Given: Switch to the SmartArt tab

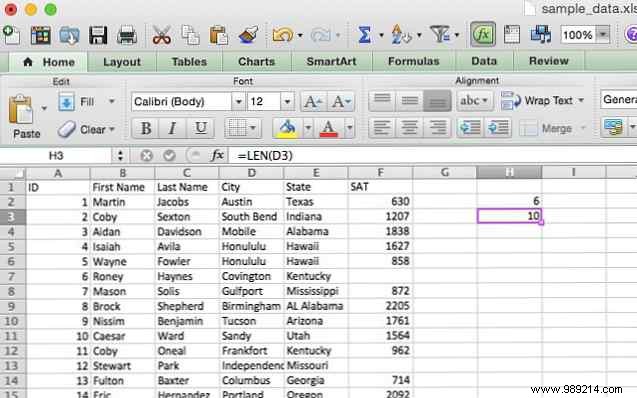Looking at the screenshot, I should [331, 61].
